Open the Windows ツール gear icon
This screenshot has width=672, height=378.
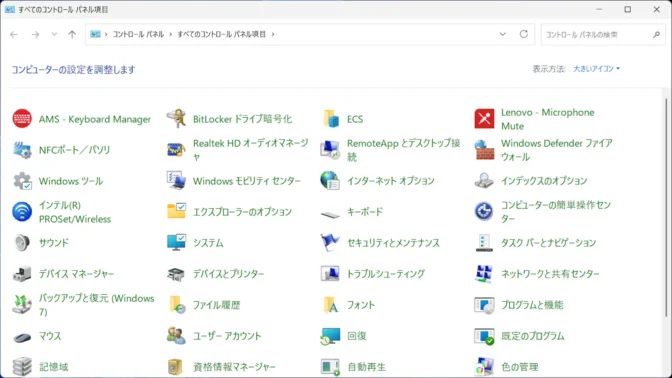point(22,181)
